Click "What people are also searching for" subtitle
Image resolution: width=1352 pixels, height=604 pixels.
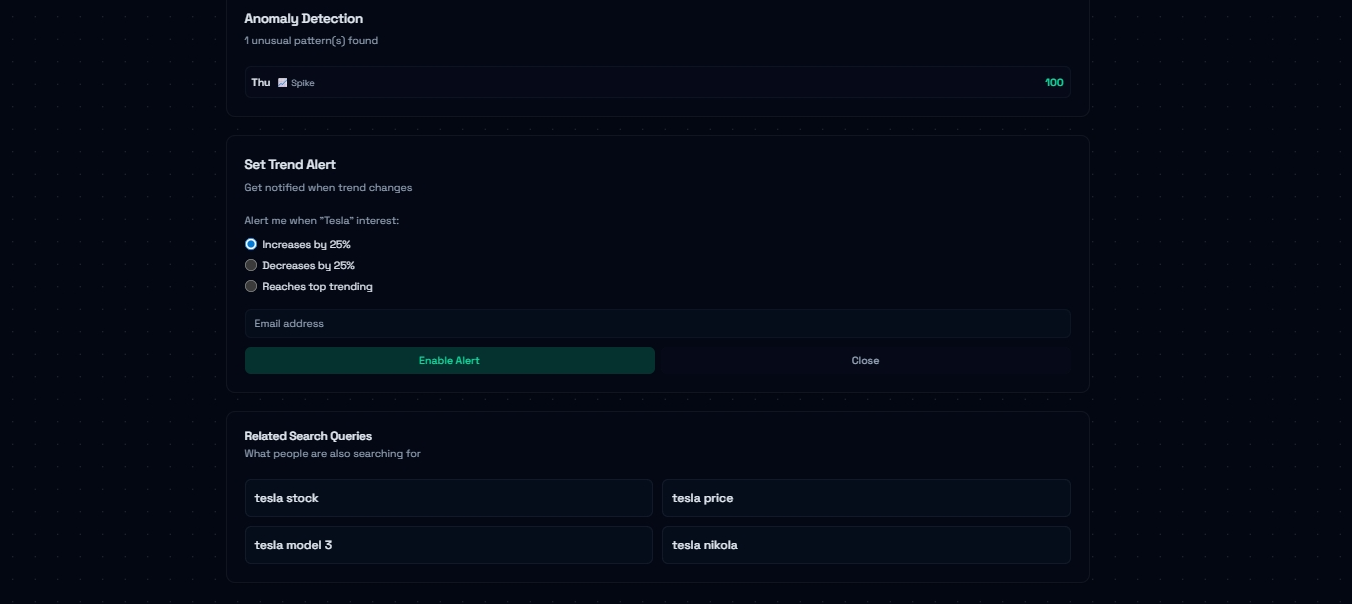click(332, 454)
